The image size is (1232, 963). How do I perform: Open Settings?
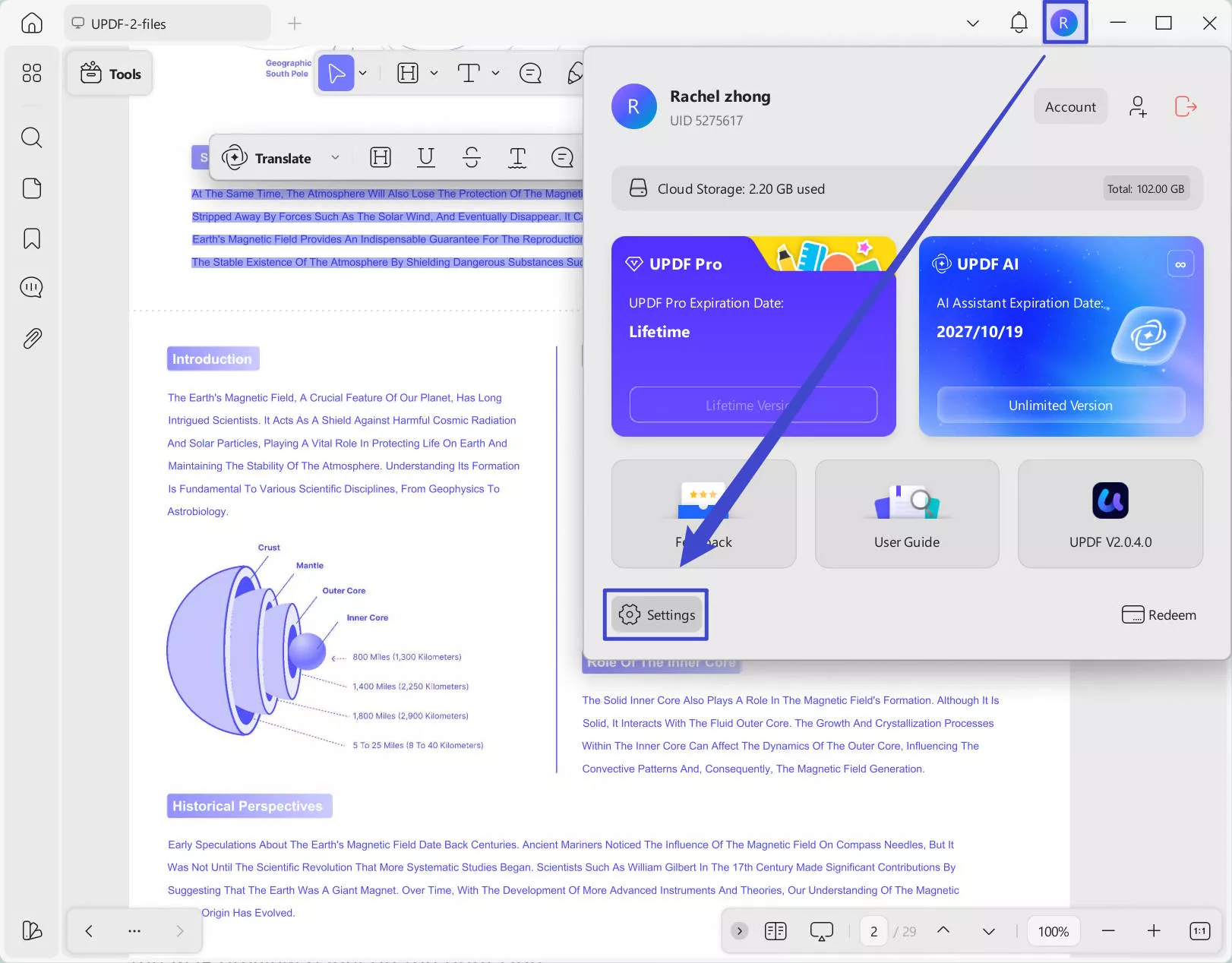pos(656,614)
